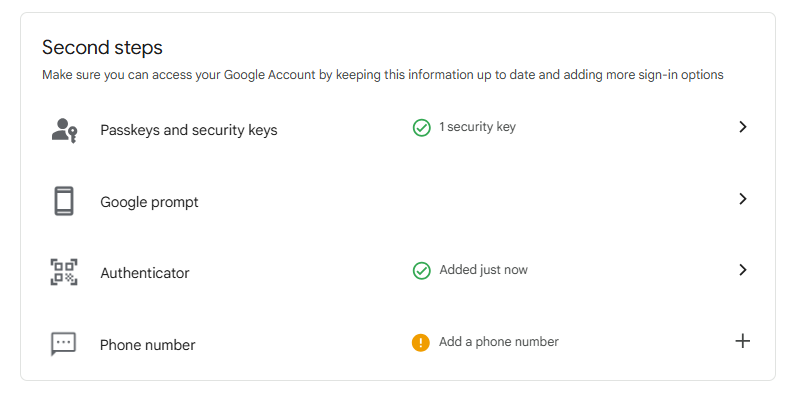This screenshot has height=394, width=801.
Task: Click the Second steps section heading
Action: point(102,48)
